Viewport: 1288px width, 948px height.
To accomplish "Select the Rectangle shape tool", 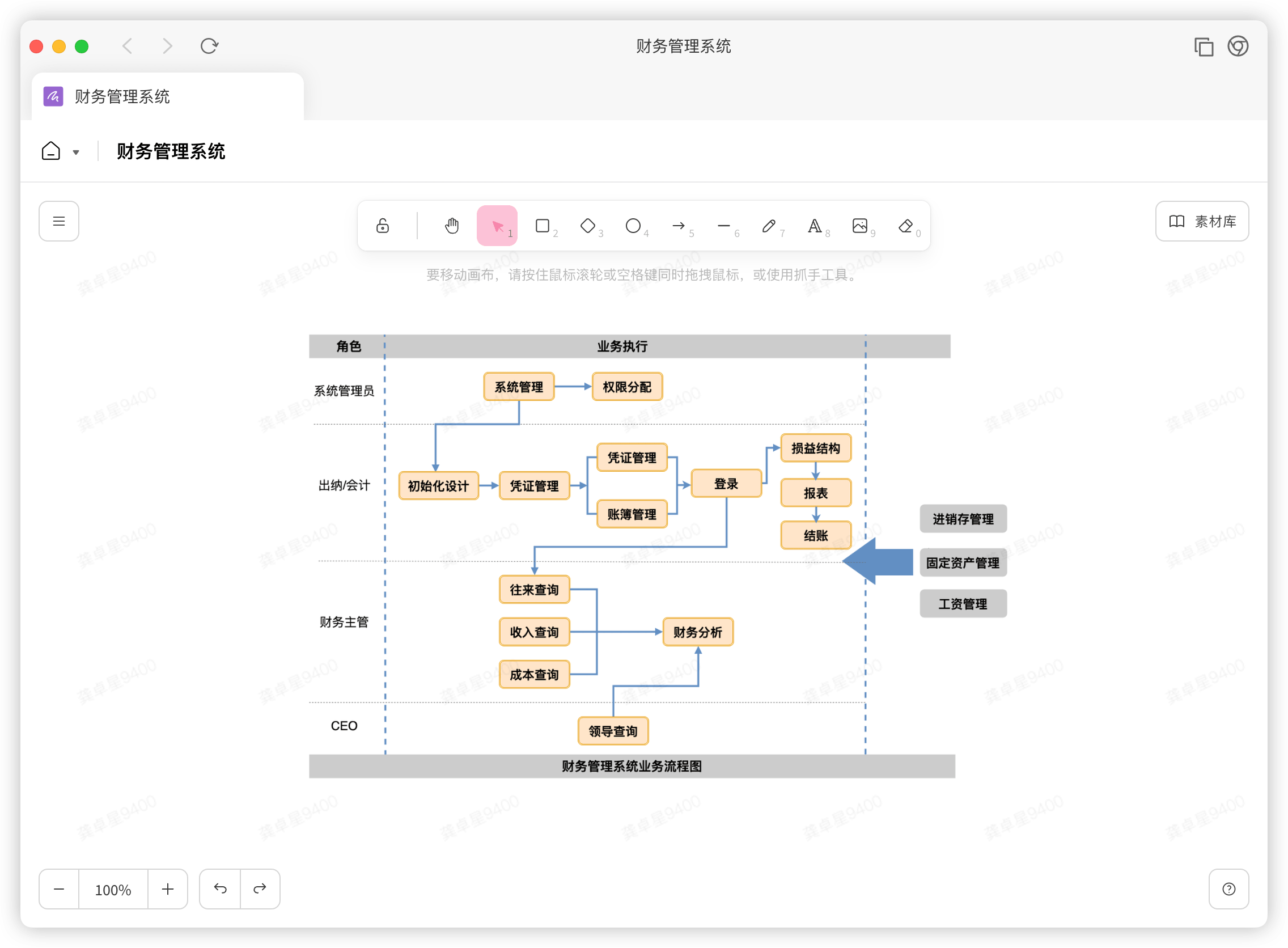I will point(542,226).
